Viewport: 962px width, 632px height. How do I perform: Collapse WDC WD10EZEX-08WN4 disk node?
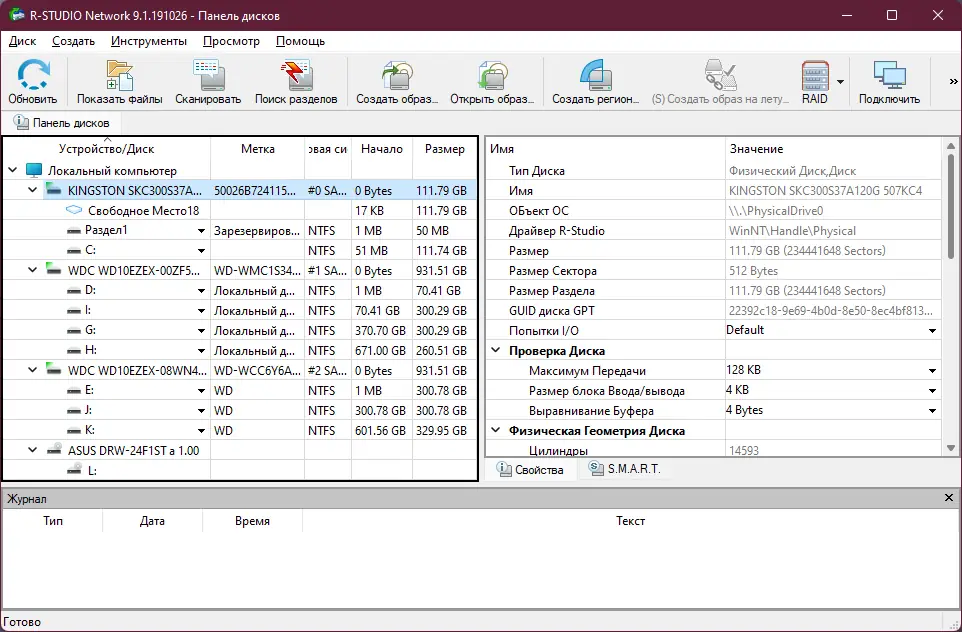point(33,370)
